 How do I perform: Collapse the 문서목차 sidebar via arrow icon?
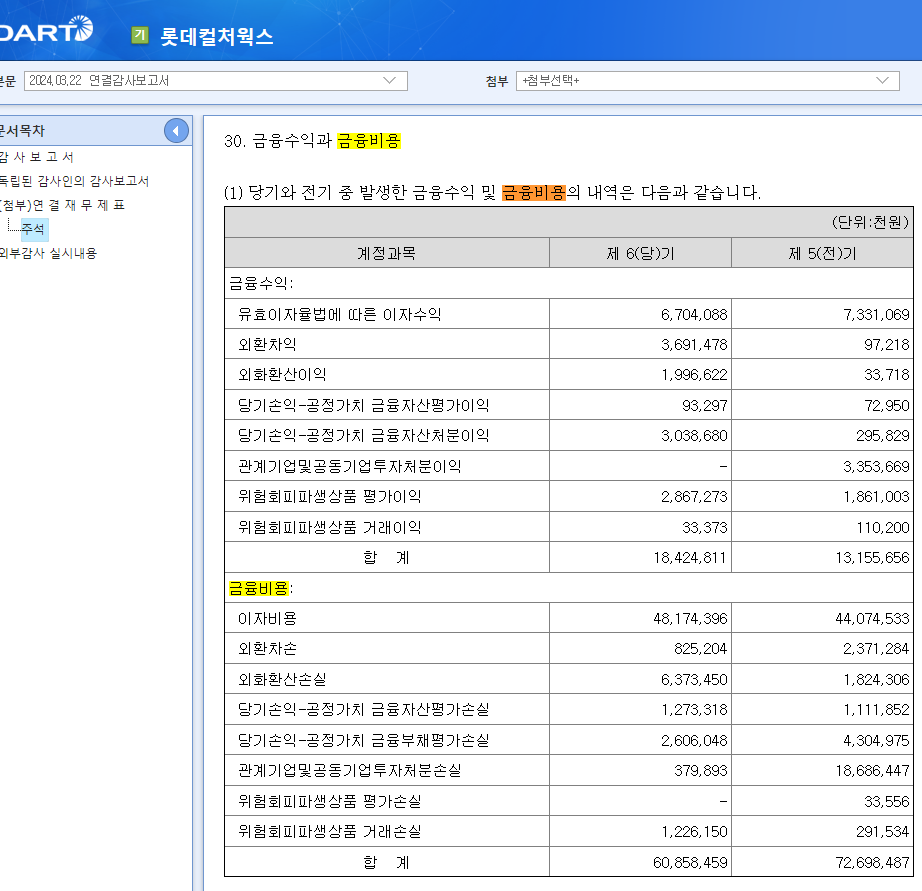(x=175, y=130)
